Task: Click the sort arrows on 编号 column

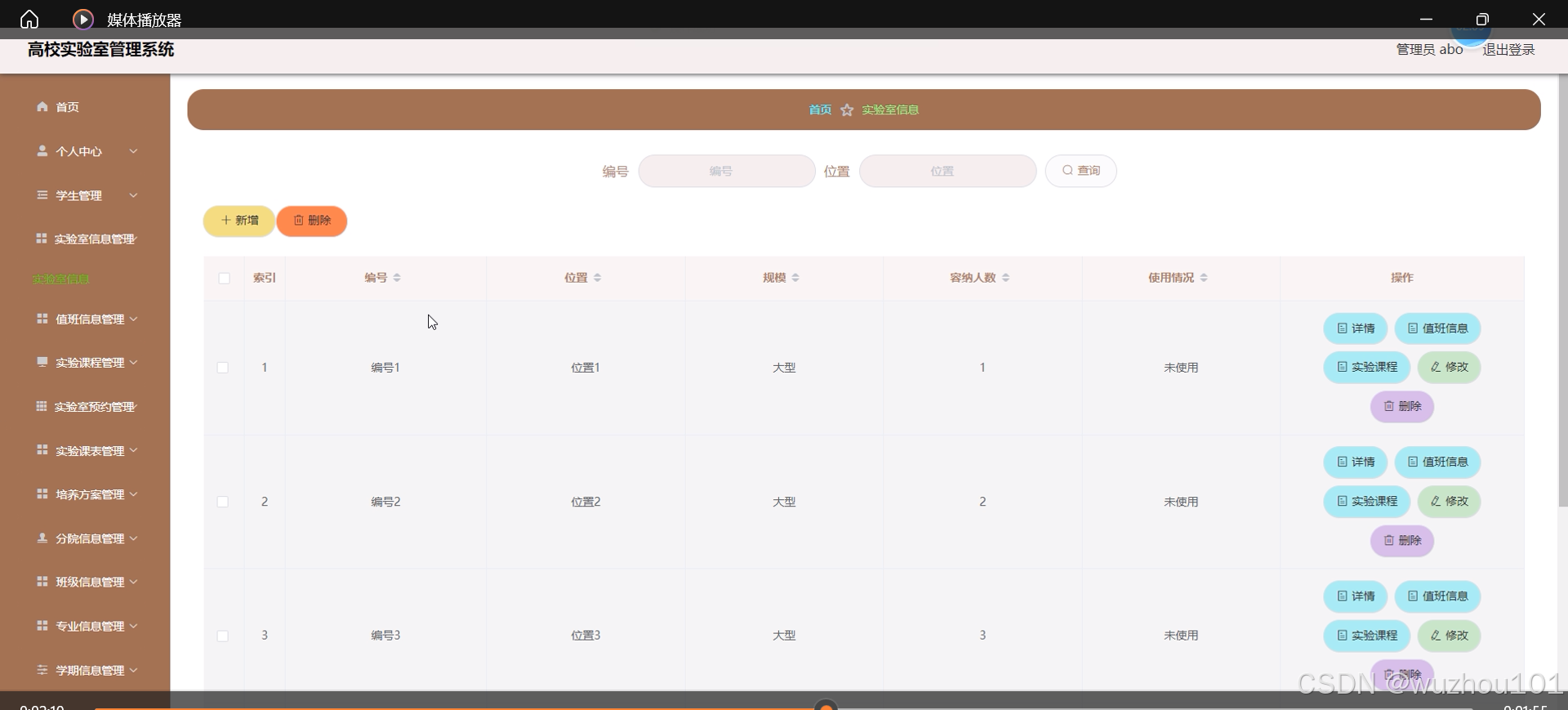Action: point(397,278)
